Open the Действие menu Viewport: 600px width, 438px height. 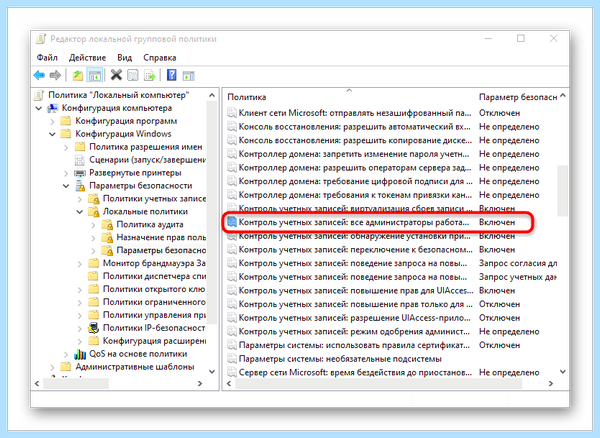point(87,58)
